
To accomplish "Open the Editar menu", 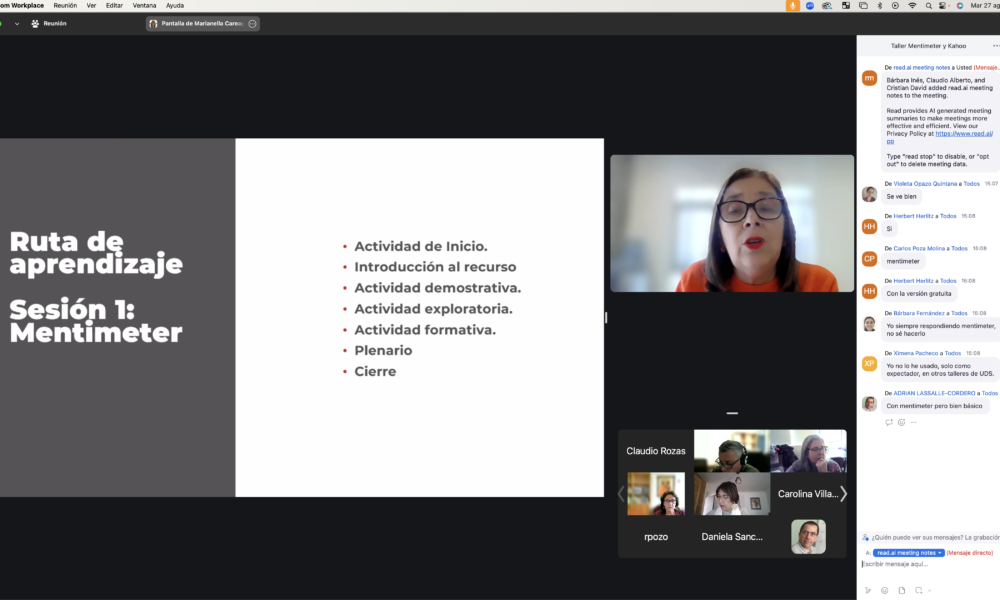I will (x=114, y=5).
